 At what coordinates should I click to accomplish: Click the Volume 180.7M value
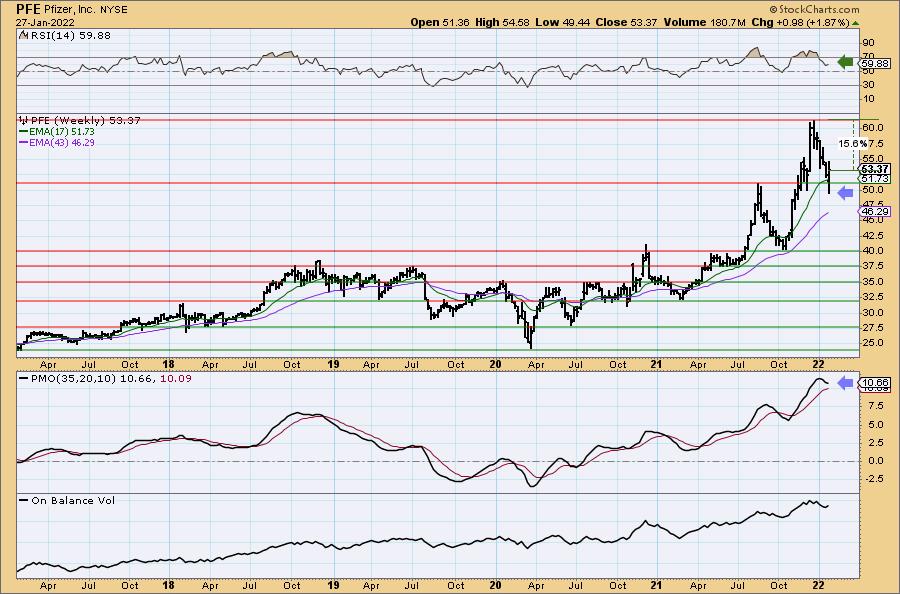click(x=704, y=22)
